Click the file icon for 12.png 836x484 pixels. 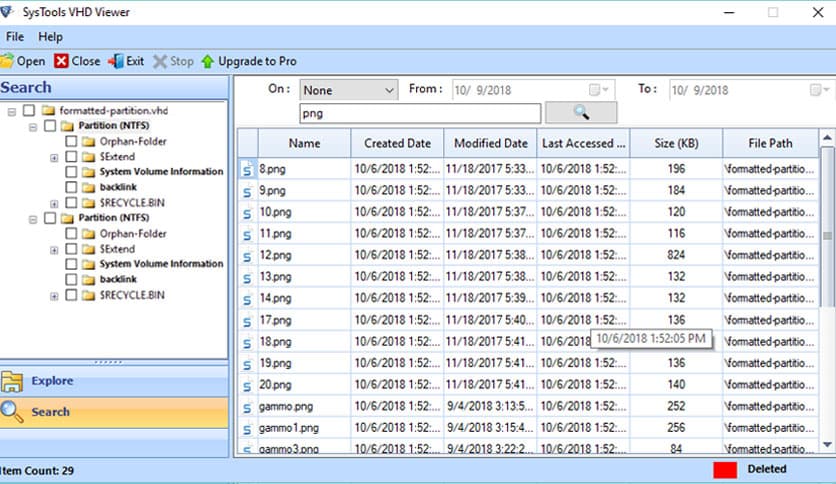point(247,256)
